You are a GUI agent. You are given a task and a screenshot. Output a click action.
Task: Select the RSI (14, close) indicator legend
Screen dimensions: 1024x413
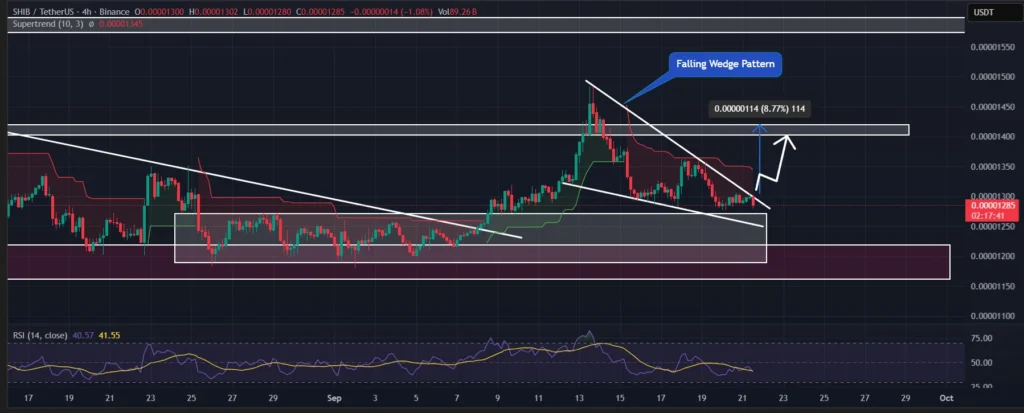point(40,335)
